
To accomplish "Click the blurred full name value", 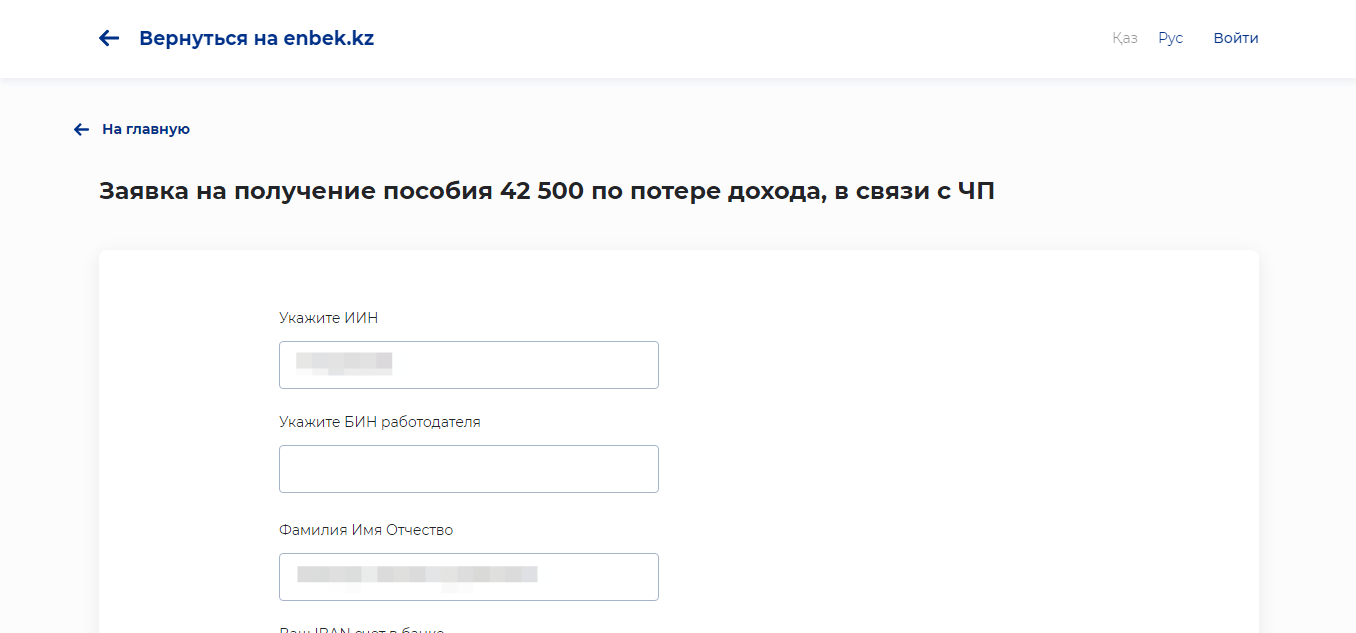I will tap(417, 575).
